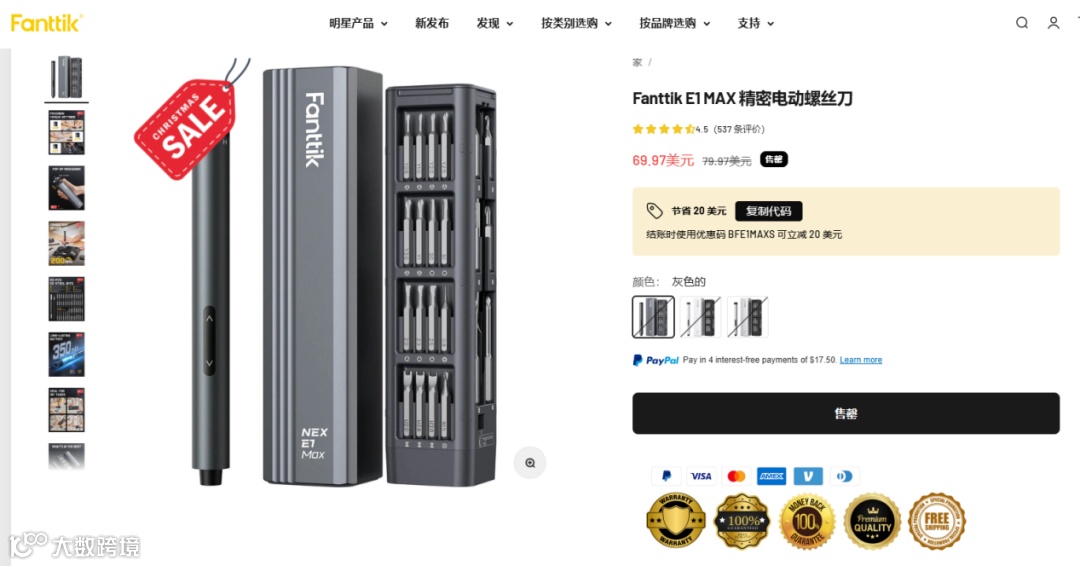Screen dimensions: 1080x566
Task: Expand the 按类别选购 dropdown
Action: (577, 23)
